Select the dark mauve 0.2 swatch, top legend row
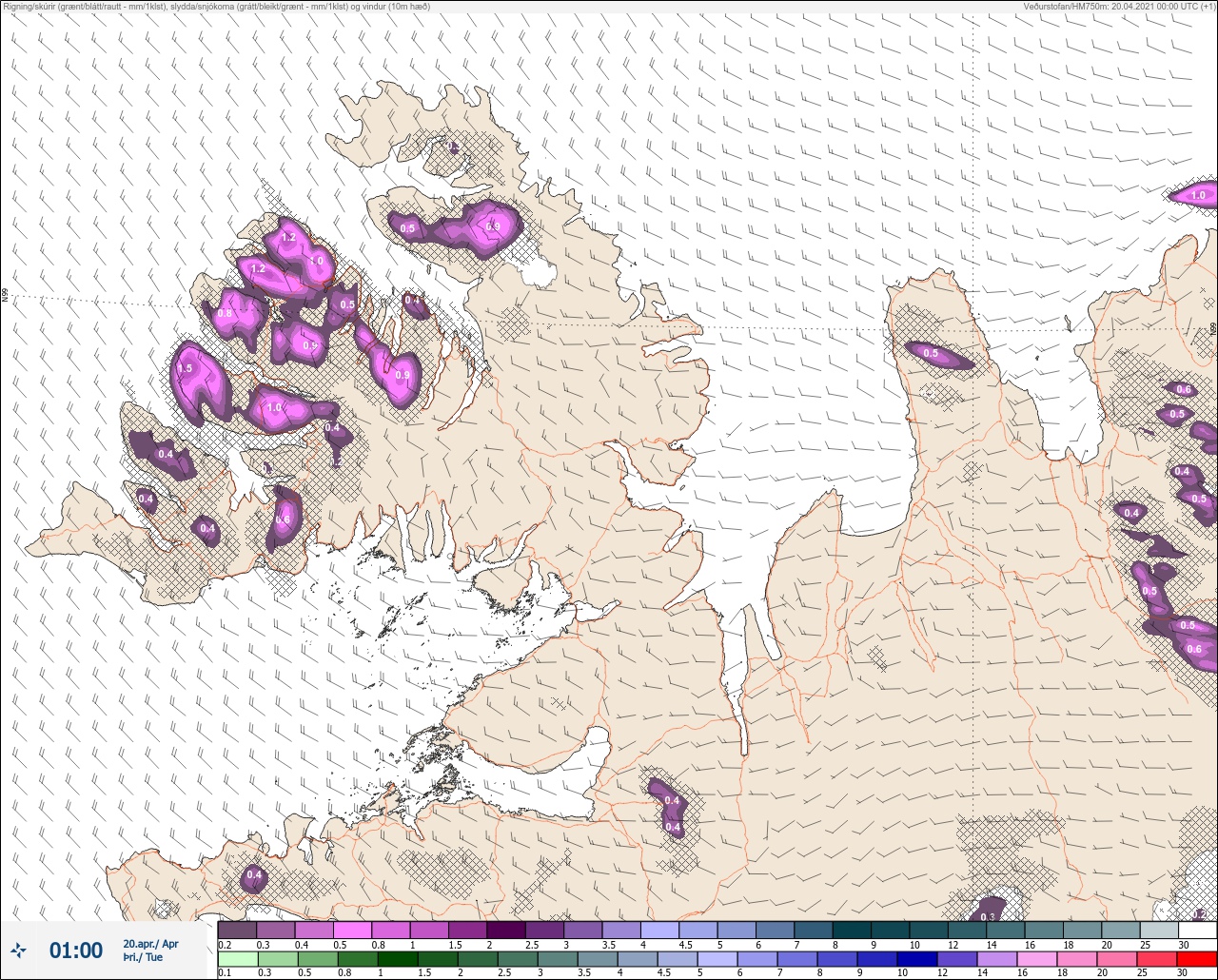This screenshot has height=980, width=1218. pyautogui.click(x=237, y=930)
